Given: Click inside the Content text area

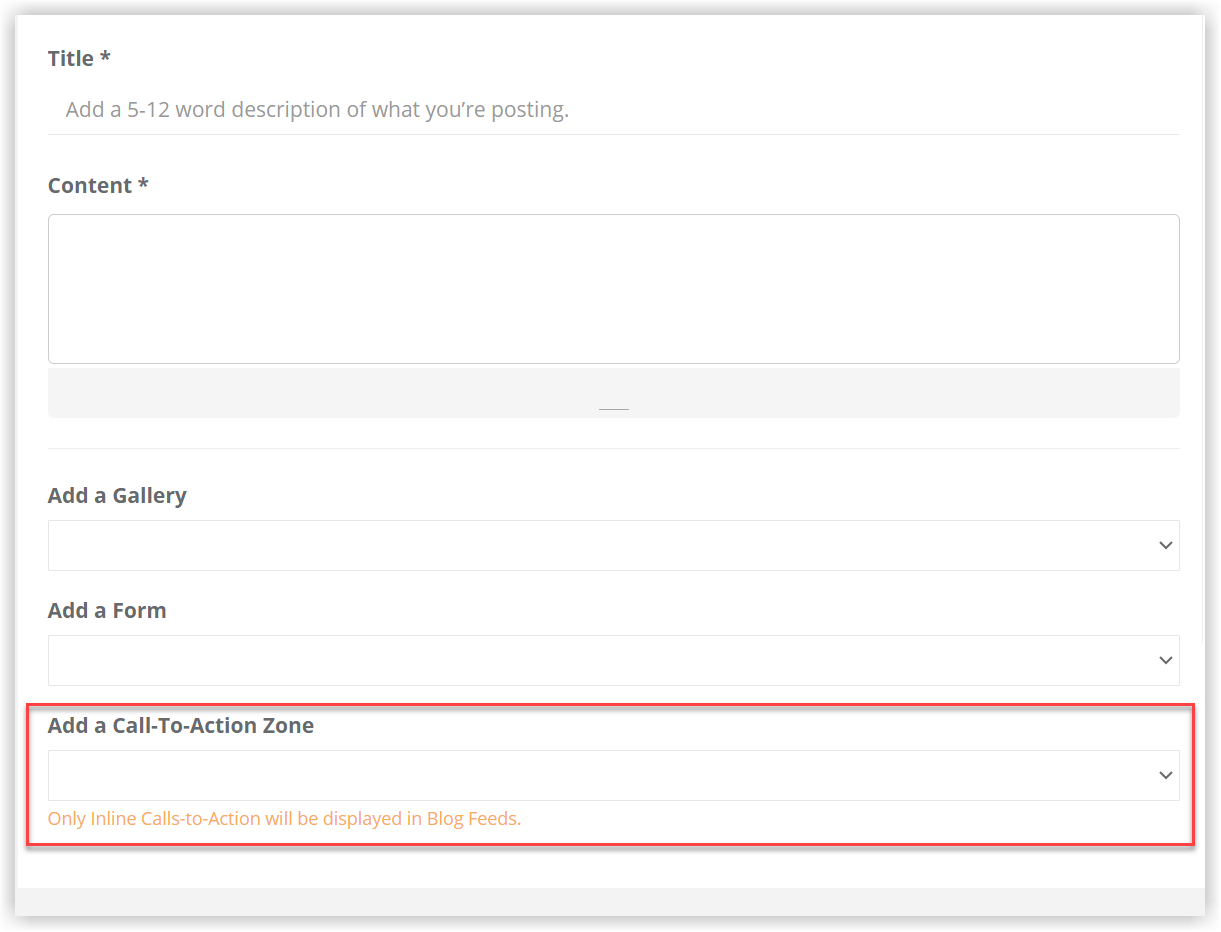Looking at the screenshot, I should (613, 289).
